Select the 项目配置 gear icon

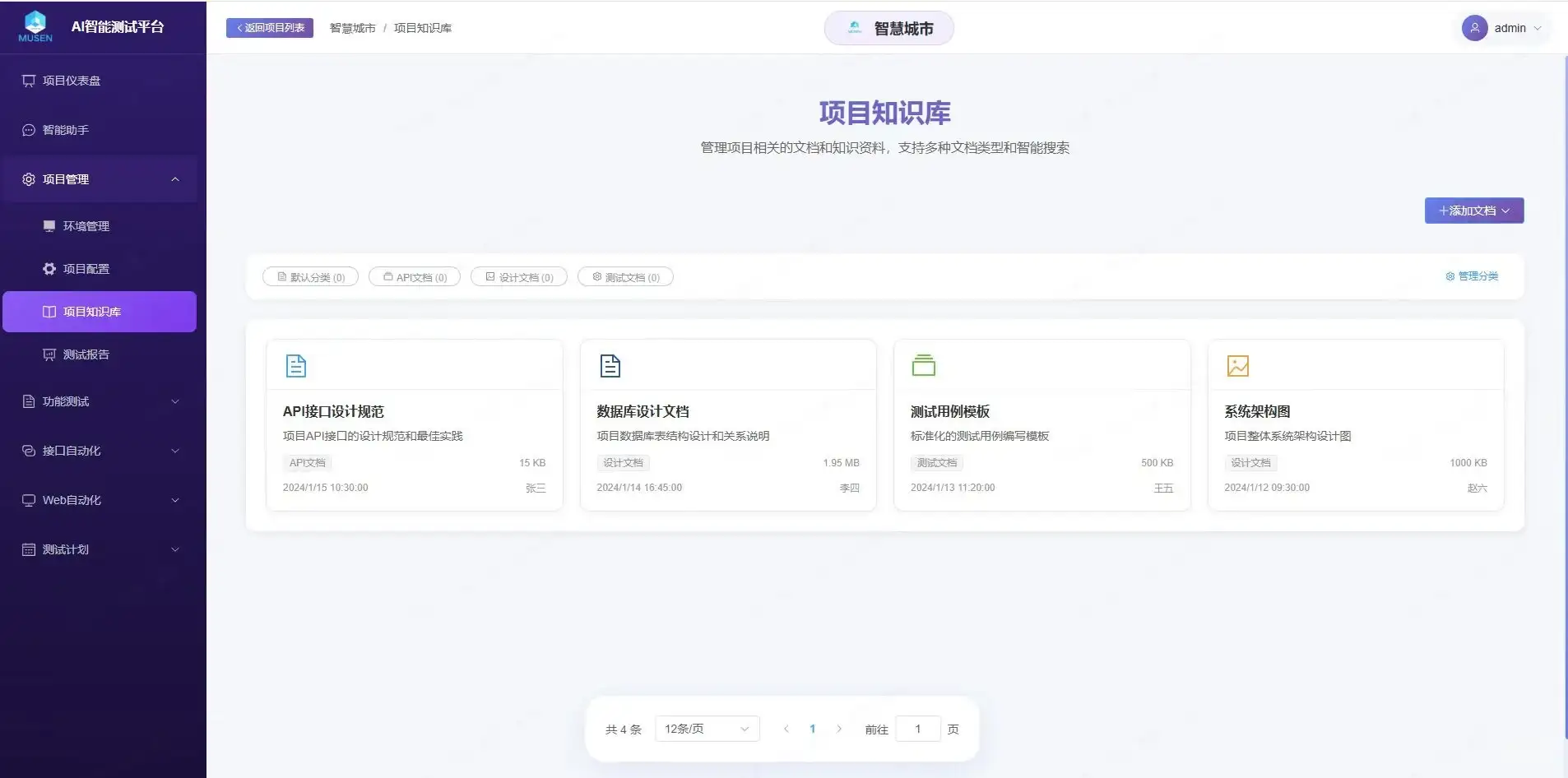[49, 268]
